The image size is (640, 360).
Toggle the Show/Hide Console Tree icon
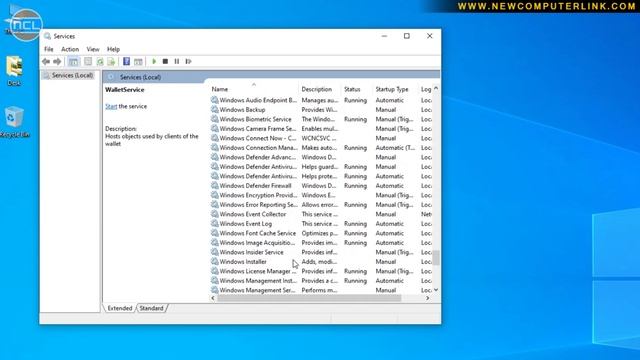pos(73,62)
